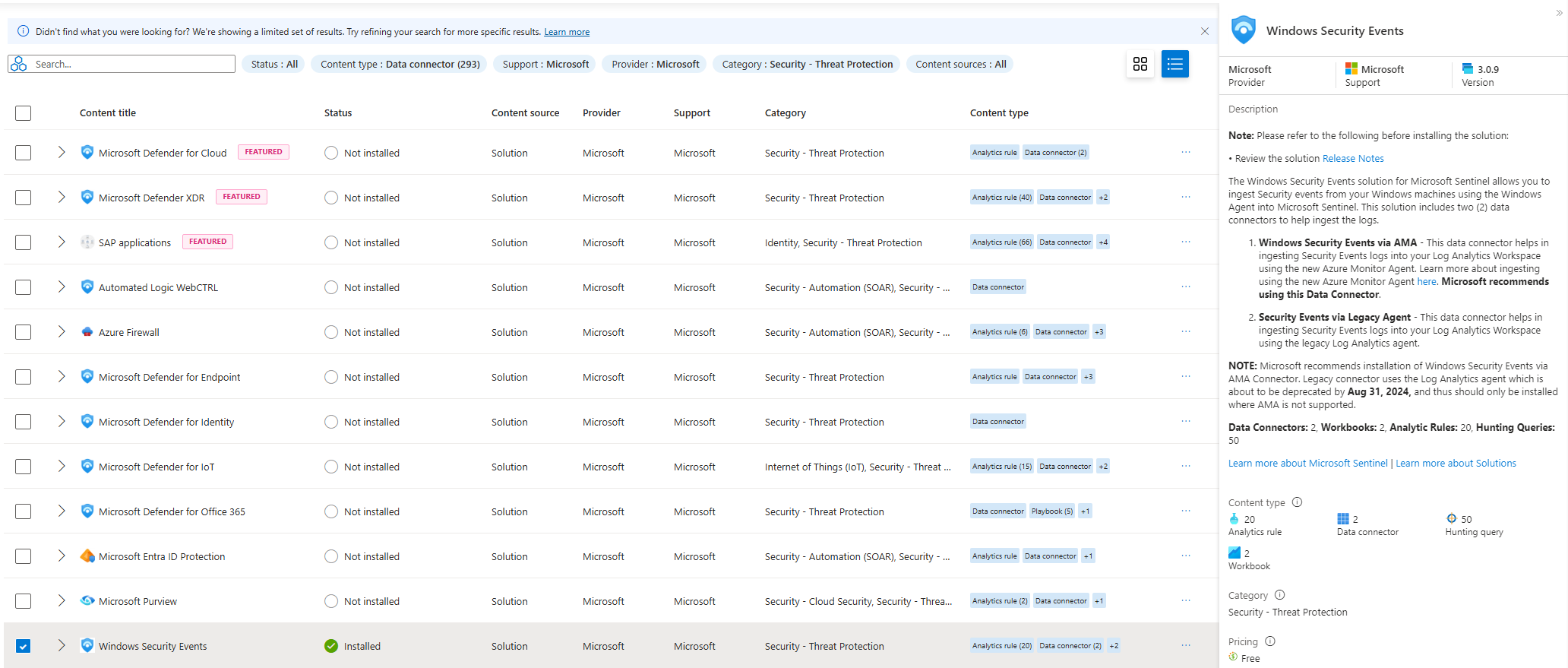Expand the Microsoft Defender for IoT row
Screen dimensions: 1568x668
point(62,467)
